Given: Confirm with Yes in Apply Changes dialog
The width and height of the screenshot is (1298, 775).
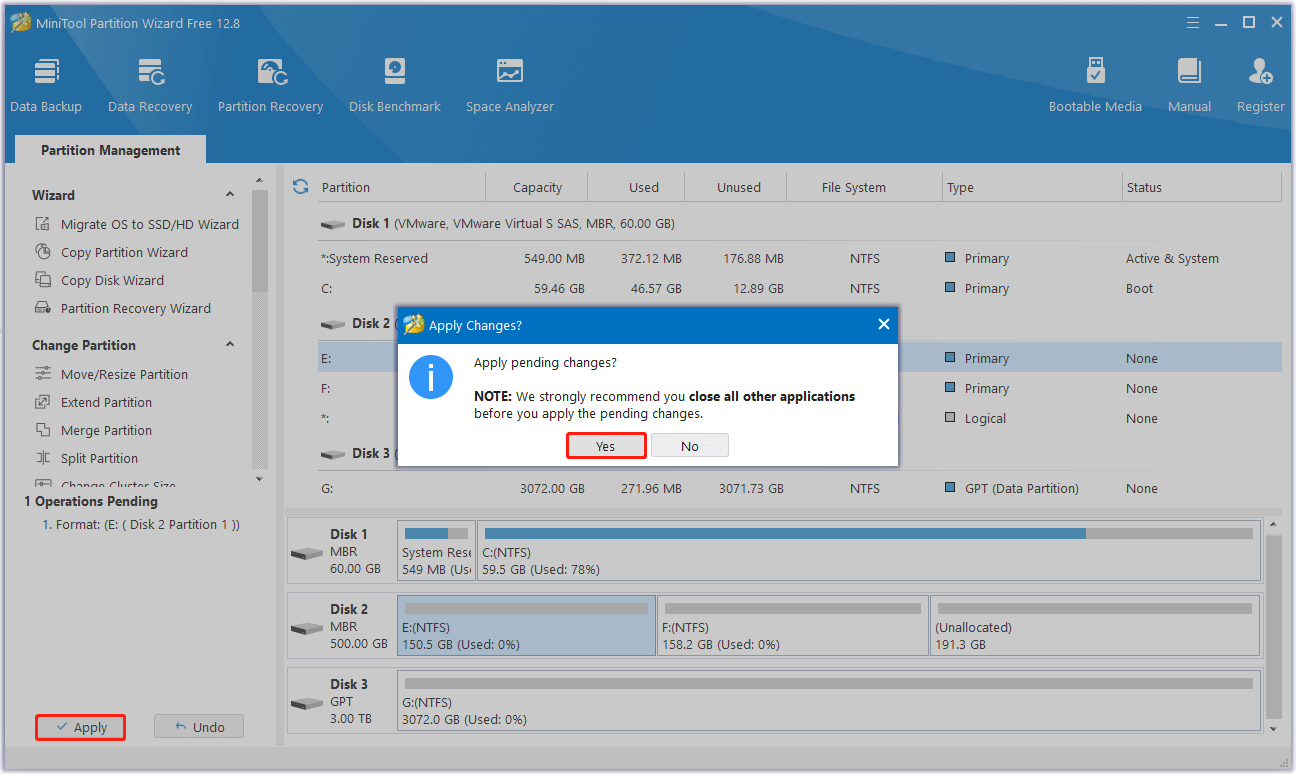Looking at the screenshot, I should [x=606, y=446].
